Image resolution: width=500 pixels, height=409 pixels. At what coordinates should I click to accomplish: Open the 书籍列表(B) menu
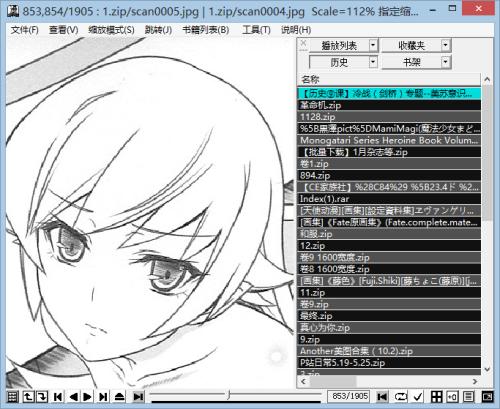pyautogui.click(x=206, y=30)
